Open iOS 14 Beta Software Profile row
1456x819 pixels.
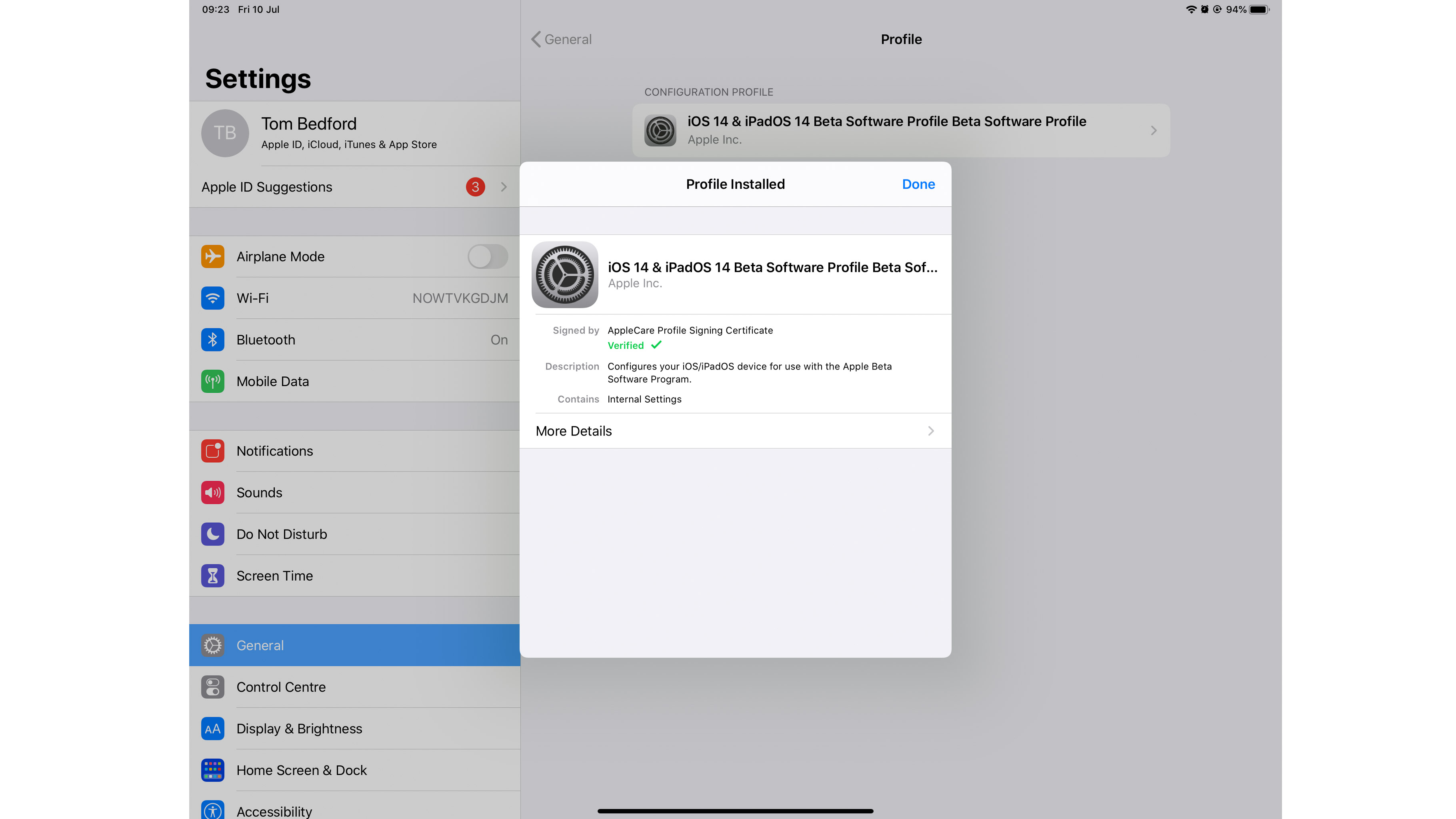(901, 130)
